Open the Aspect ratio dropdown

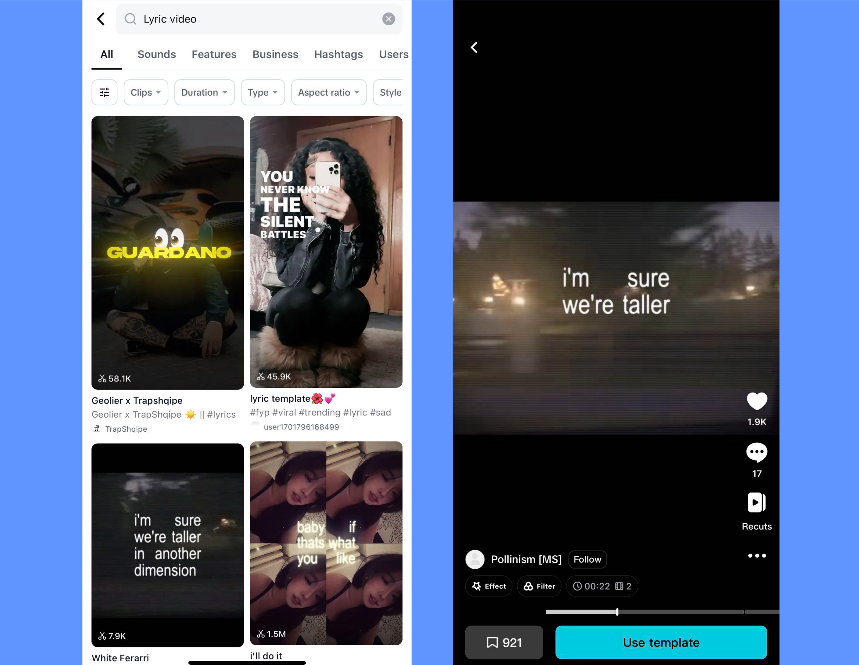(x=328, y=92)
